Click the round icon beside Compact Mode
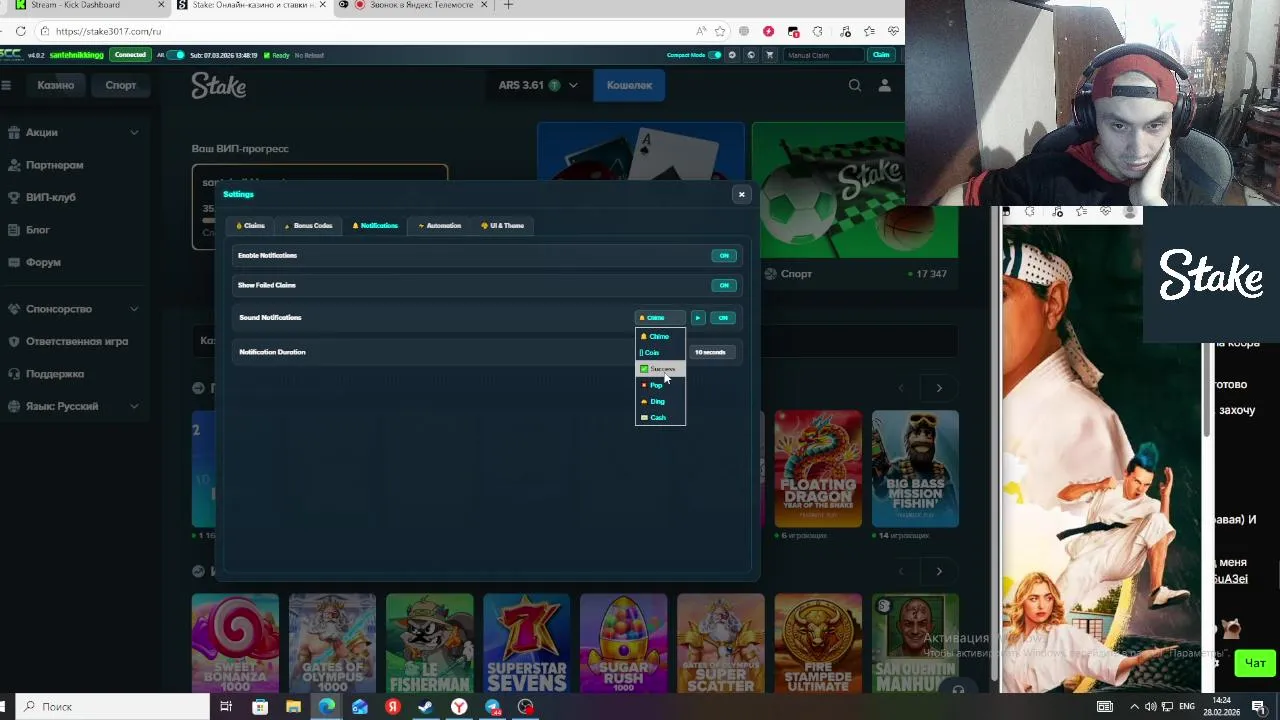Viewport: 1280px width, 720px height. click(x=733, y=55)
